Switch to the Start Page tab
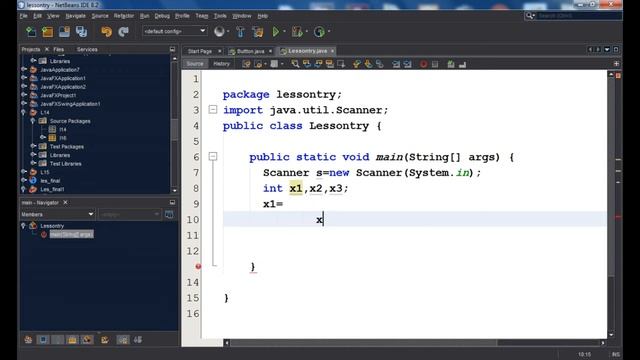 [200, 51]
